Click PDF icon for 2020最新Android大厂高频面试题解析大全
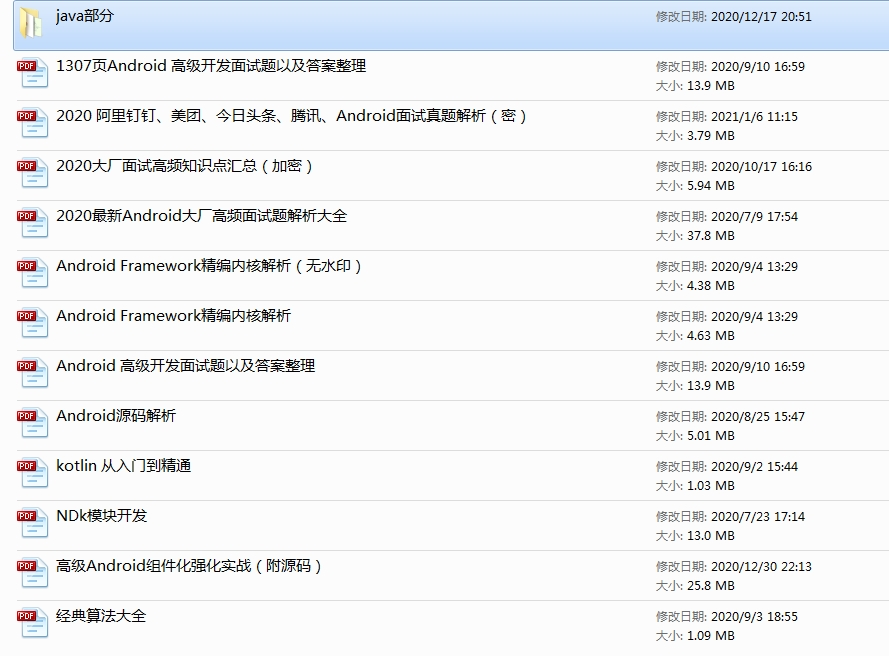 click(x=32, y=223)
